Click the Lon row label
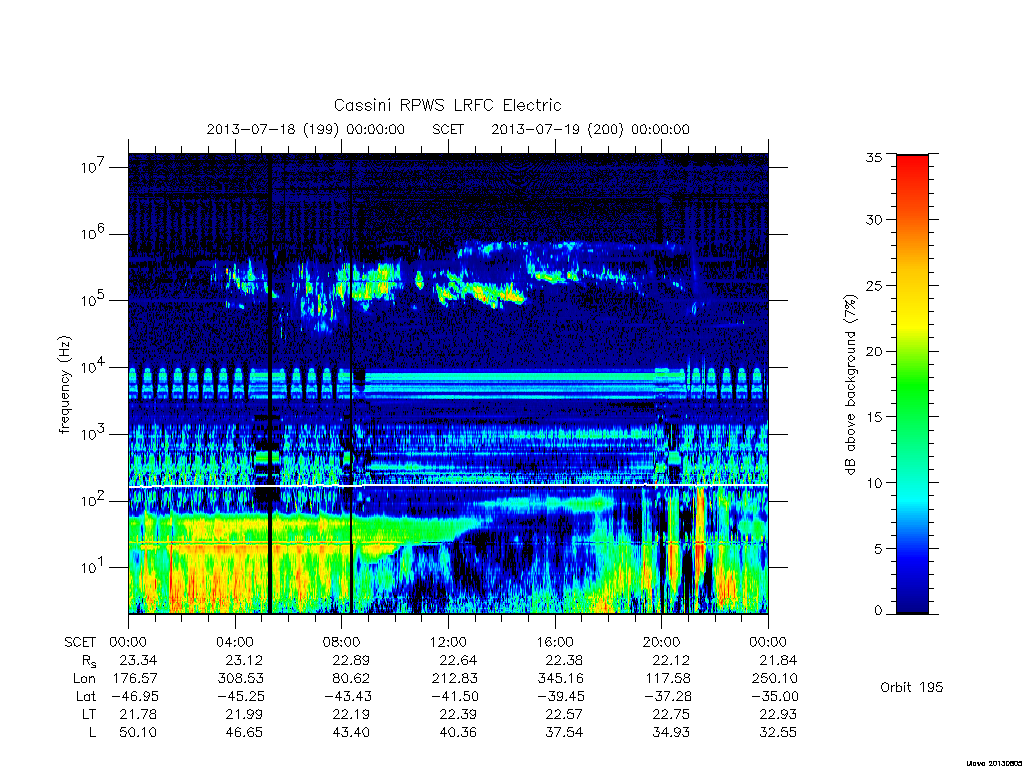This screenshot has height=768, width=1024. click(84, 678)
